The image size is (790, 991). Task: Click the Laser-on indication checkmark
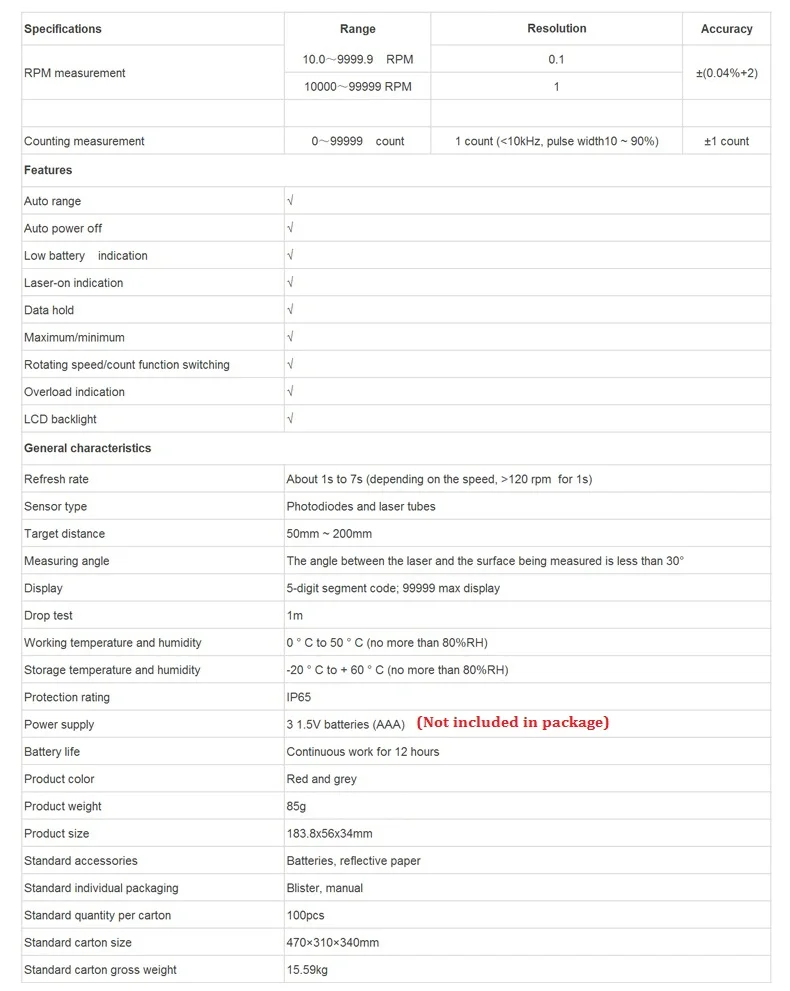pos(290,282)
